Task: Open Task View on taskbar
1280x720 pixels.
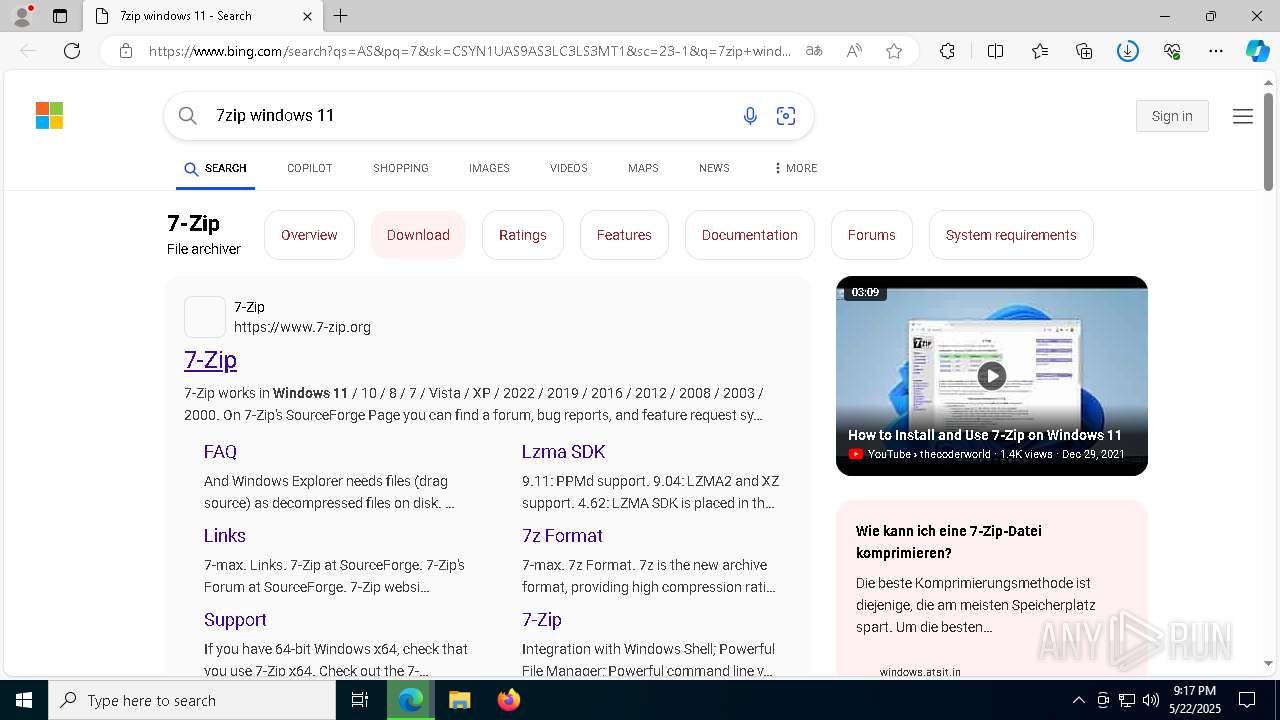Action: [360, 700]
